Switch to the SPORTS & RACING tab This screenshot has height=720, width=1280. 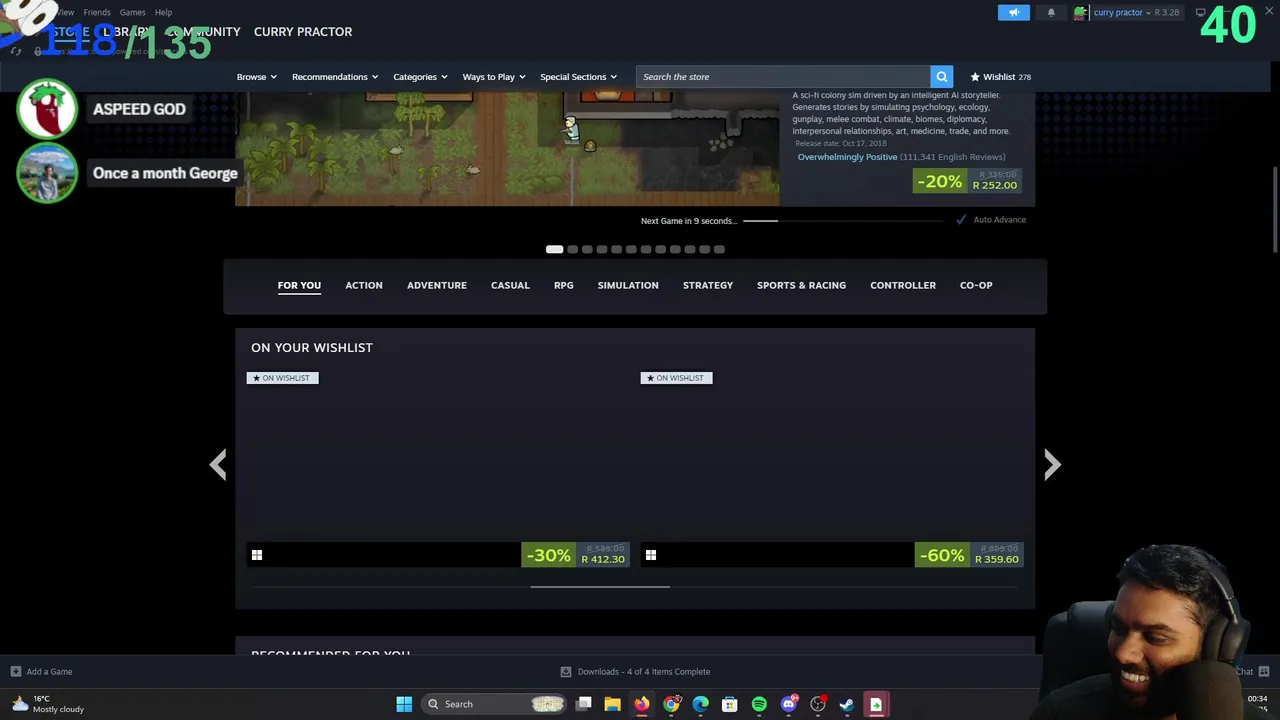[801, 285]
